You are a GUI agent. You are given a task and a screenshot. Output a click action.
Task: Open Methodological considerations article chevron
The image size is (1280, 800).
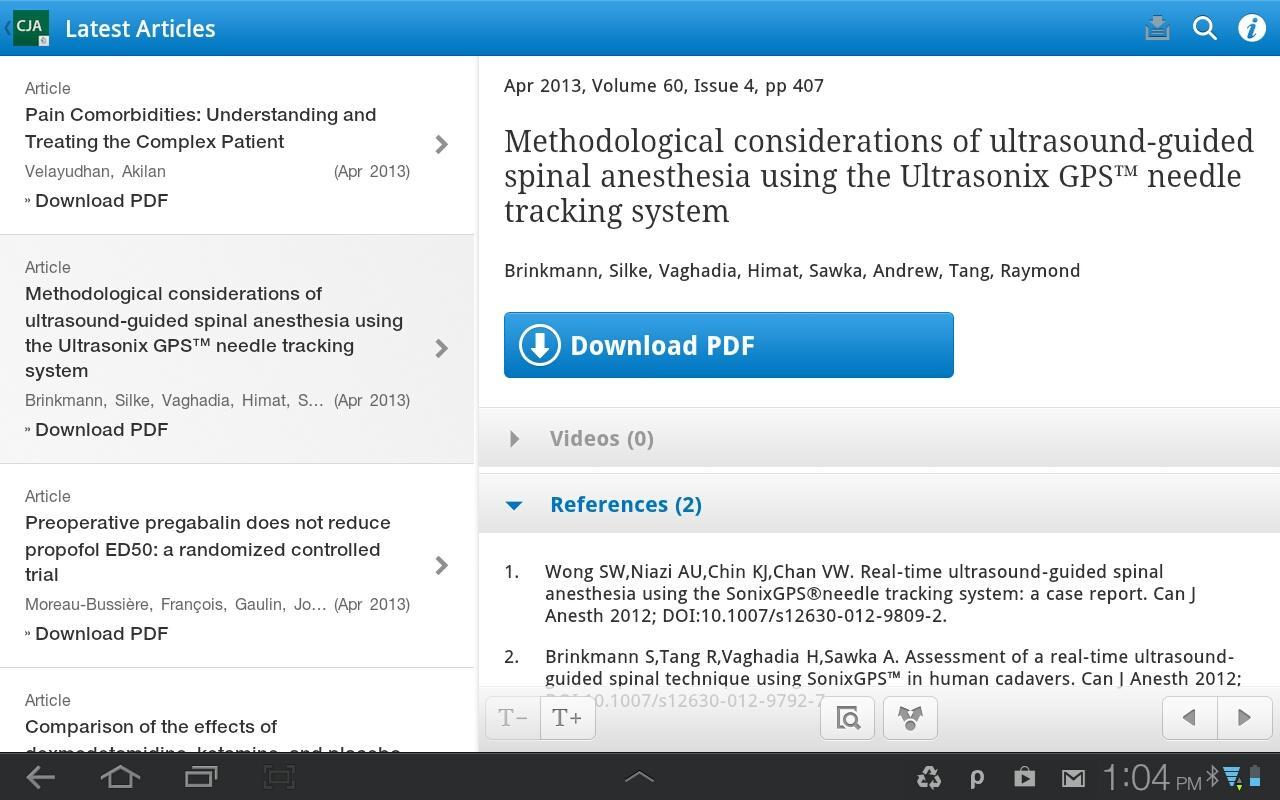pyautogui.click(x=441, y=348)
